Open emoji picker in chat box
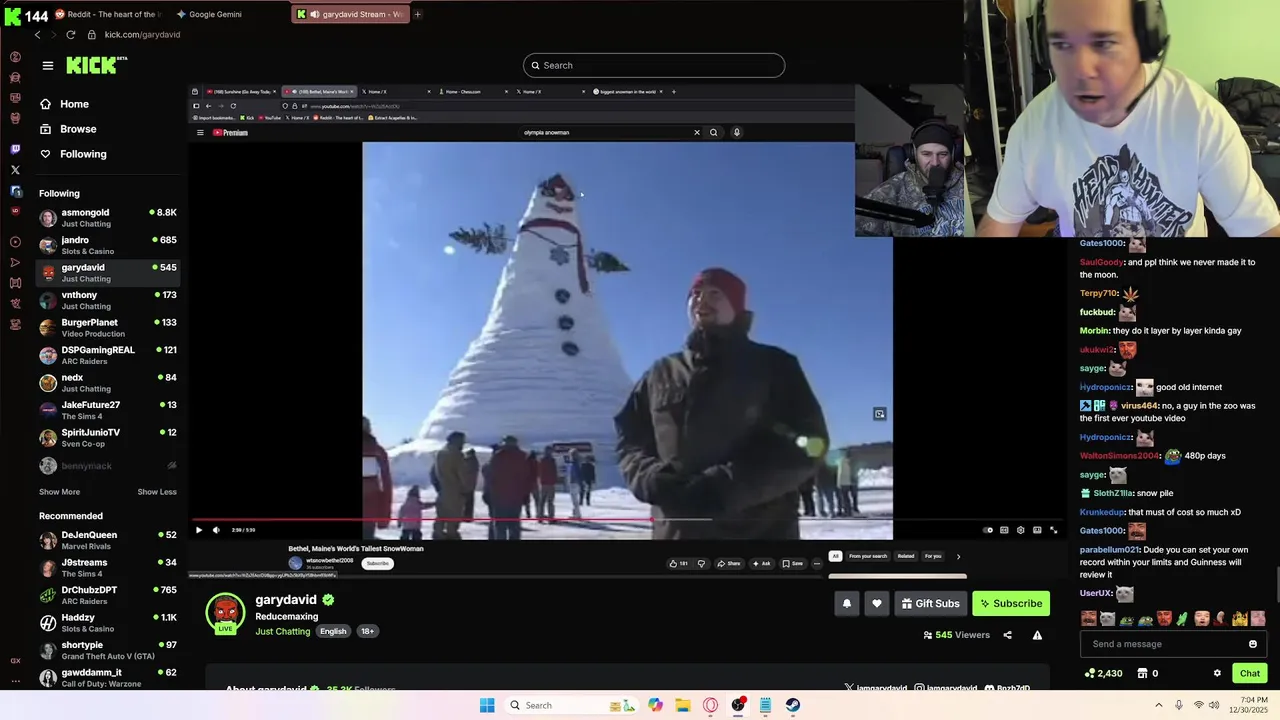Screen dimensions: 1280x720 coord(1253,644)
